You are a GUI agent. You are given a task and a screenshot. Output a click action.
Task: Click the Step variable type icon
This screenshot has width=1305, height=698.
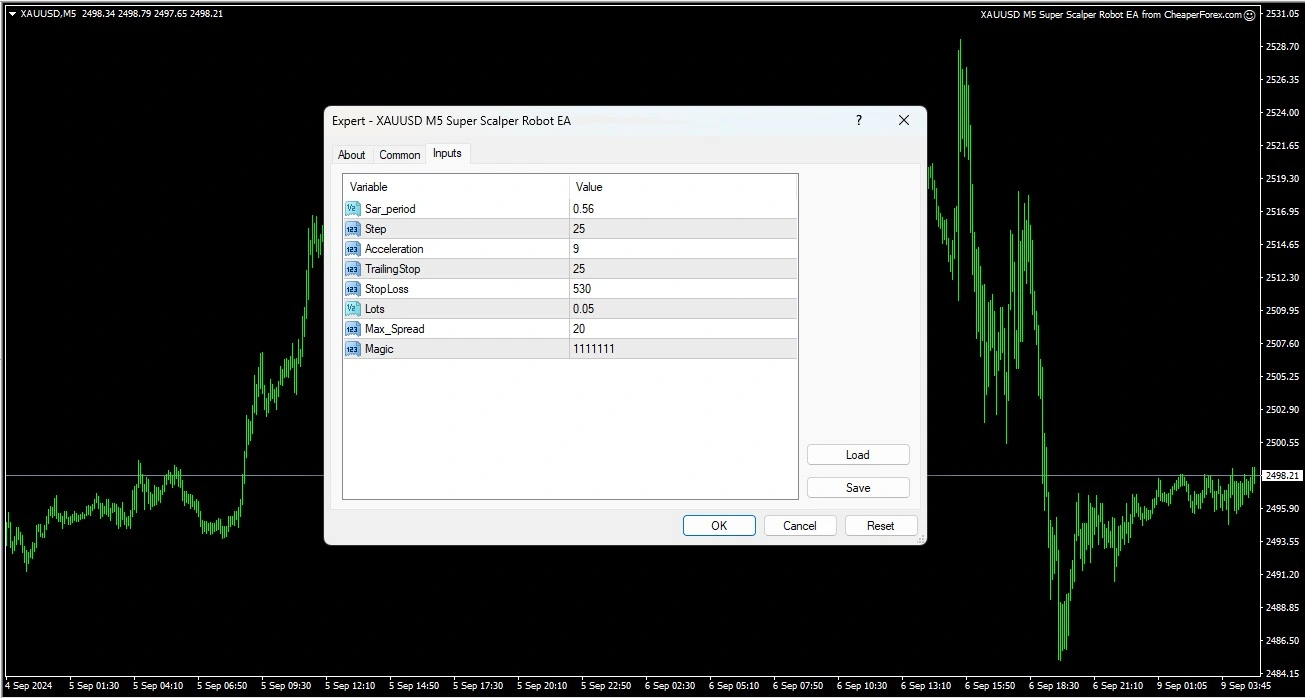click(x=352, y=229)
